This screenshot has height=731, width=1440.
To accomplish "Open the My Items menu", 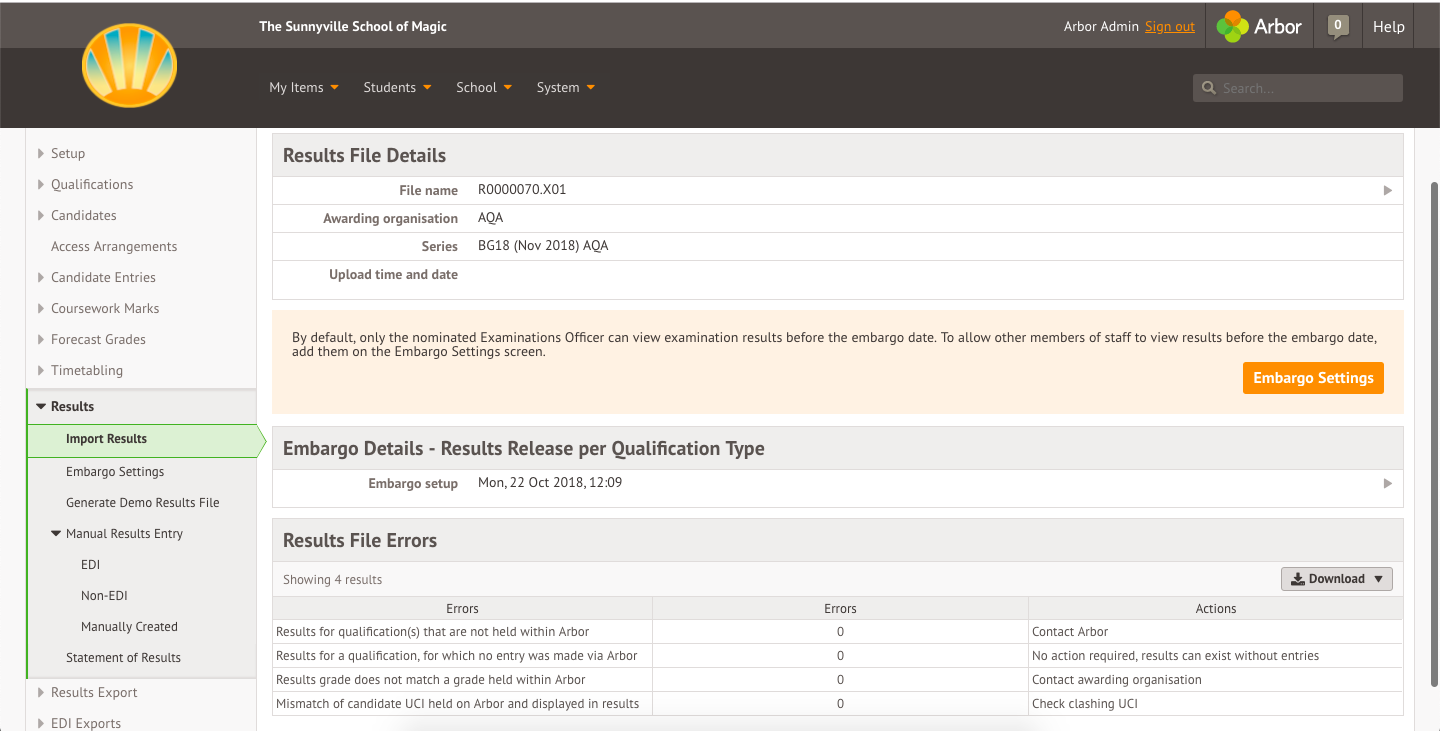I will [x=304, y=87].
